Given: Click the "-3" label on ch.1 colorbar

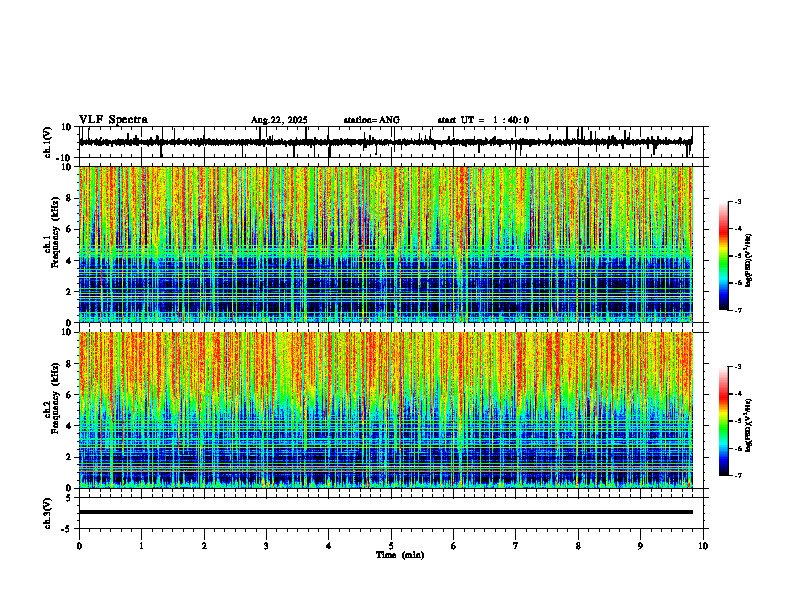Looking at the screenshot, I should (737, 202).
